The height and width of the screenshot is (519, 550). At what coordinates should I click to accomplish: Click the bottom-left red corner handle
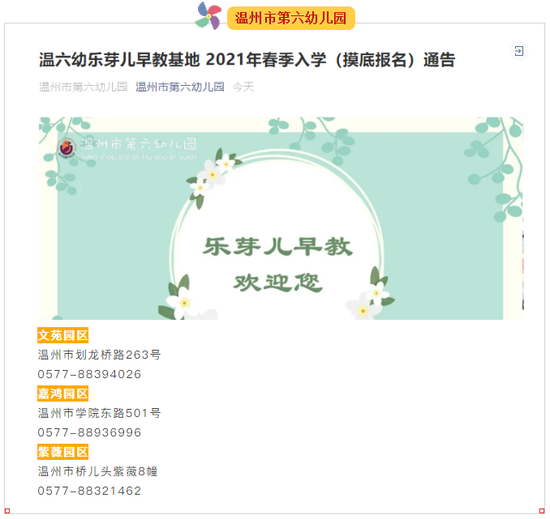point(7,511)
